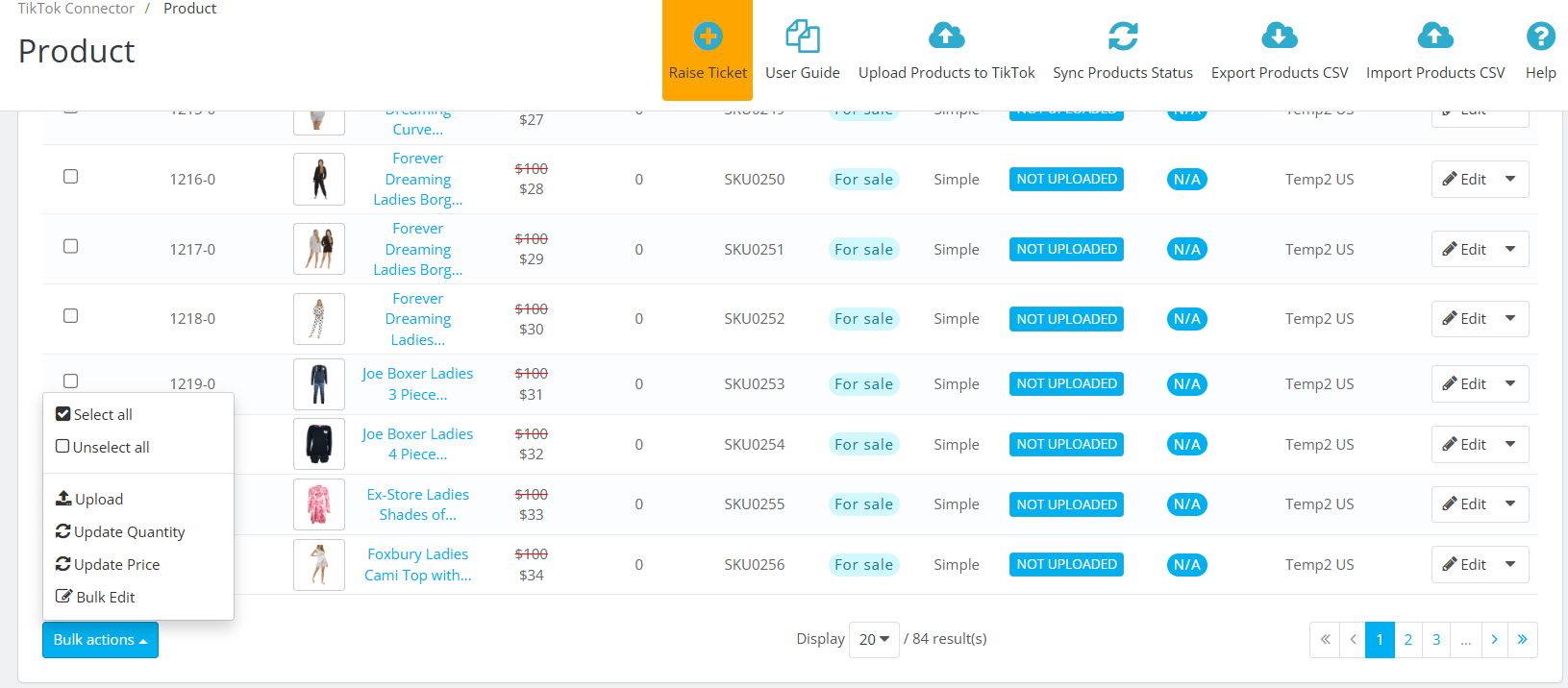
Task: Expand the Edit dropdown arrow for SKU0250
Action: coord(1510,180)
